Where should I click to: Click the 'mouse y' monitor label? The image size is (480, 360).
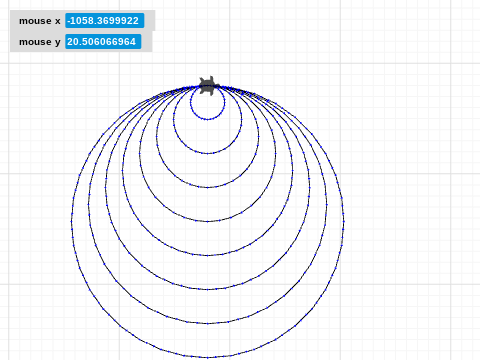[40, 42]
